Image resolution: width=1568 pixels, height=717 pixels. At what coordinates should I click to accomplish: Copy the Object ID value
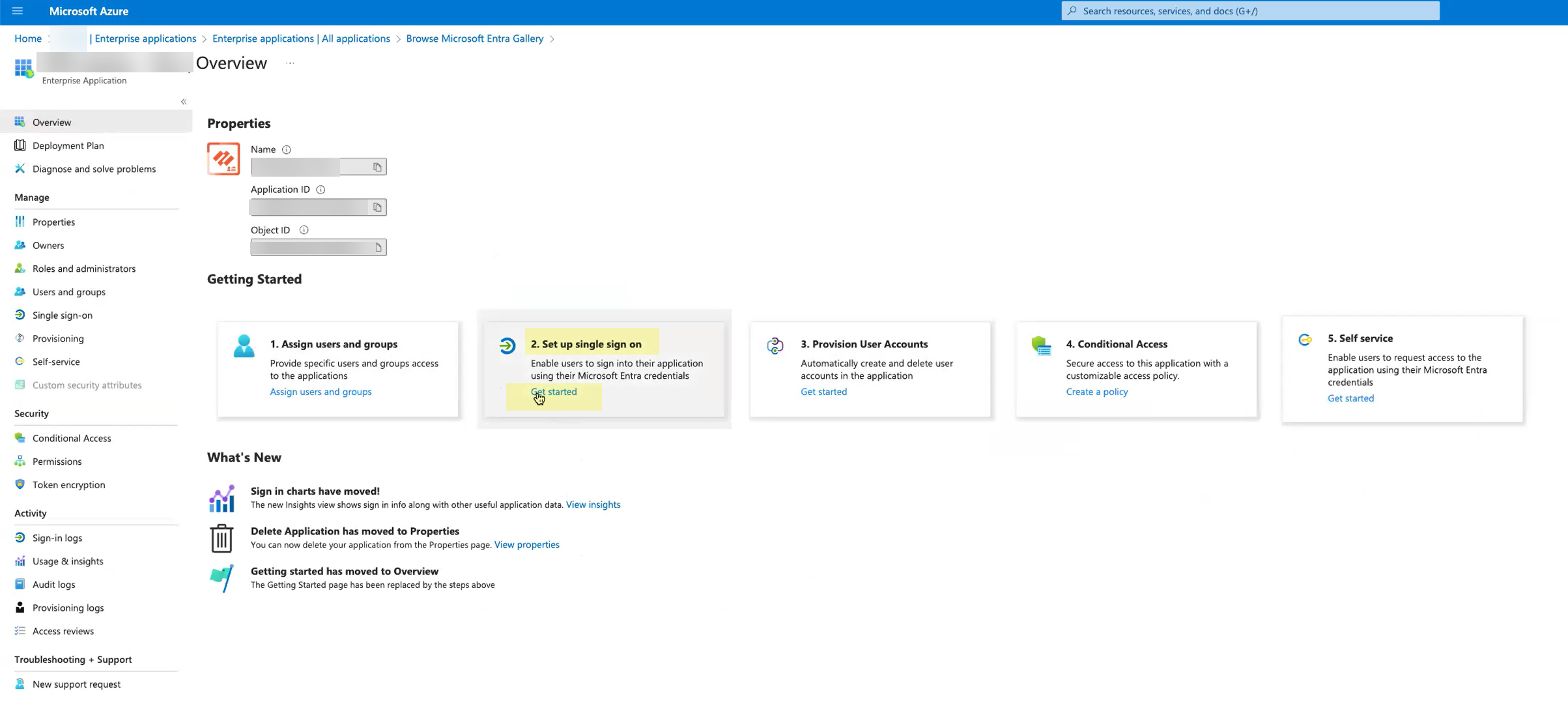(x=378, y=248)
